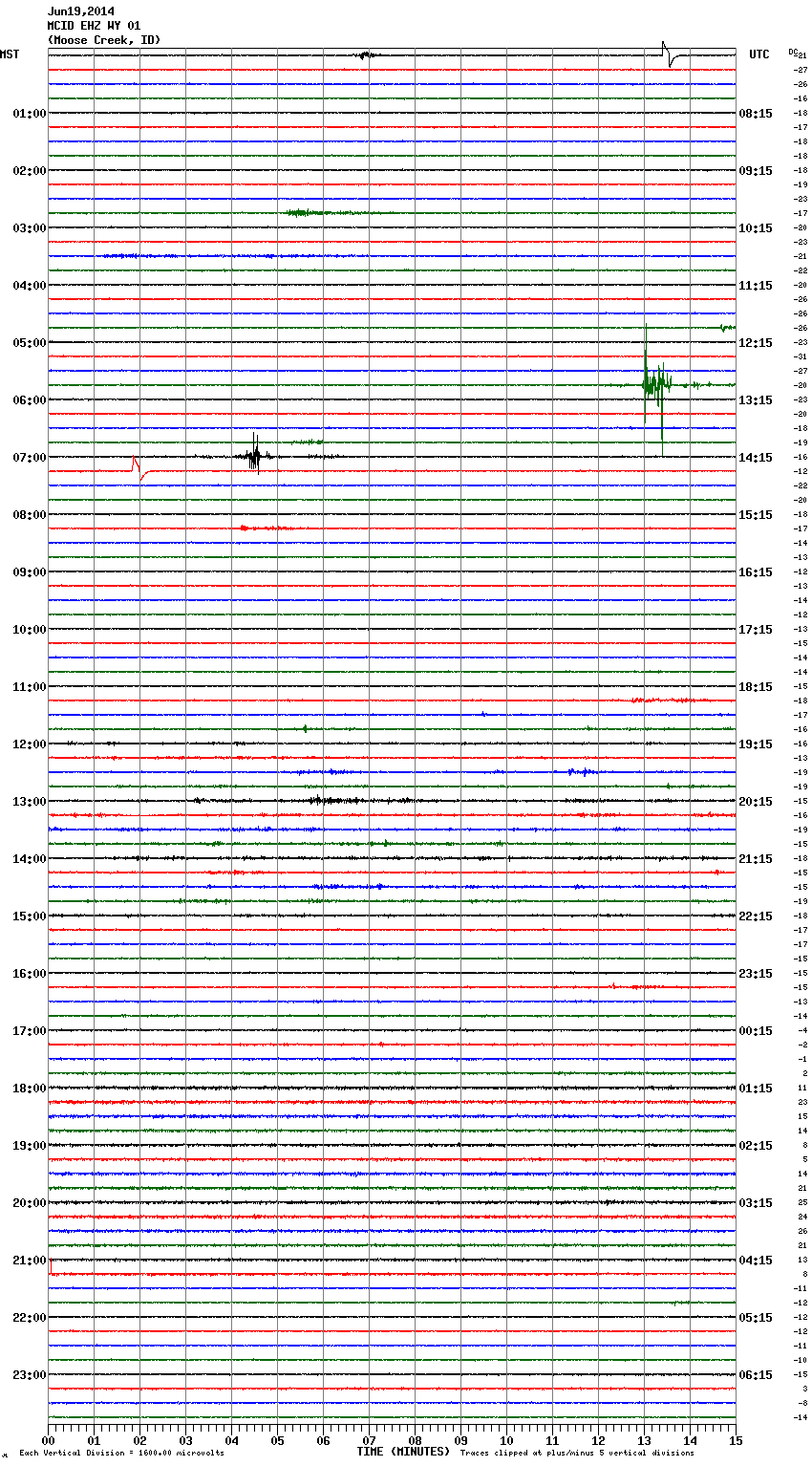Screen dimensions: 812x1466
Task: Click the 17:00 MST row label
Action: 30,1031
